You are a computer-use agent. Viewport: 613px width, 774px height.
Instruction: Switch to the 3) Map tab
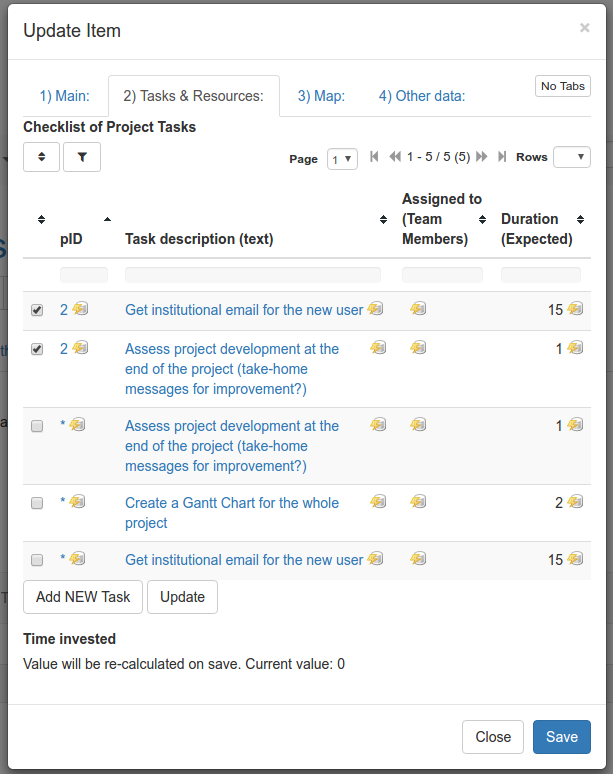321,96
